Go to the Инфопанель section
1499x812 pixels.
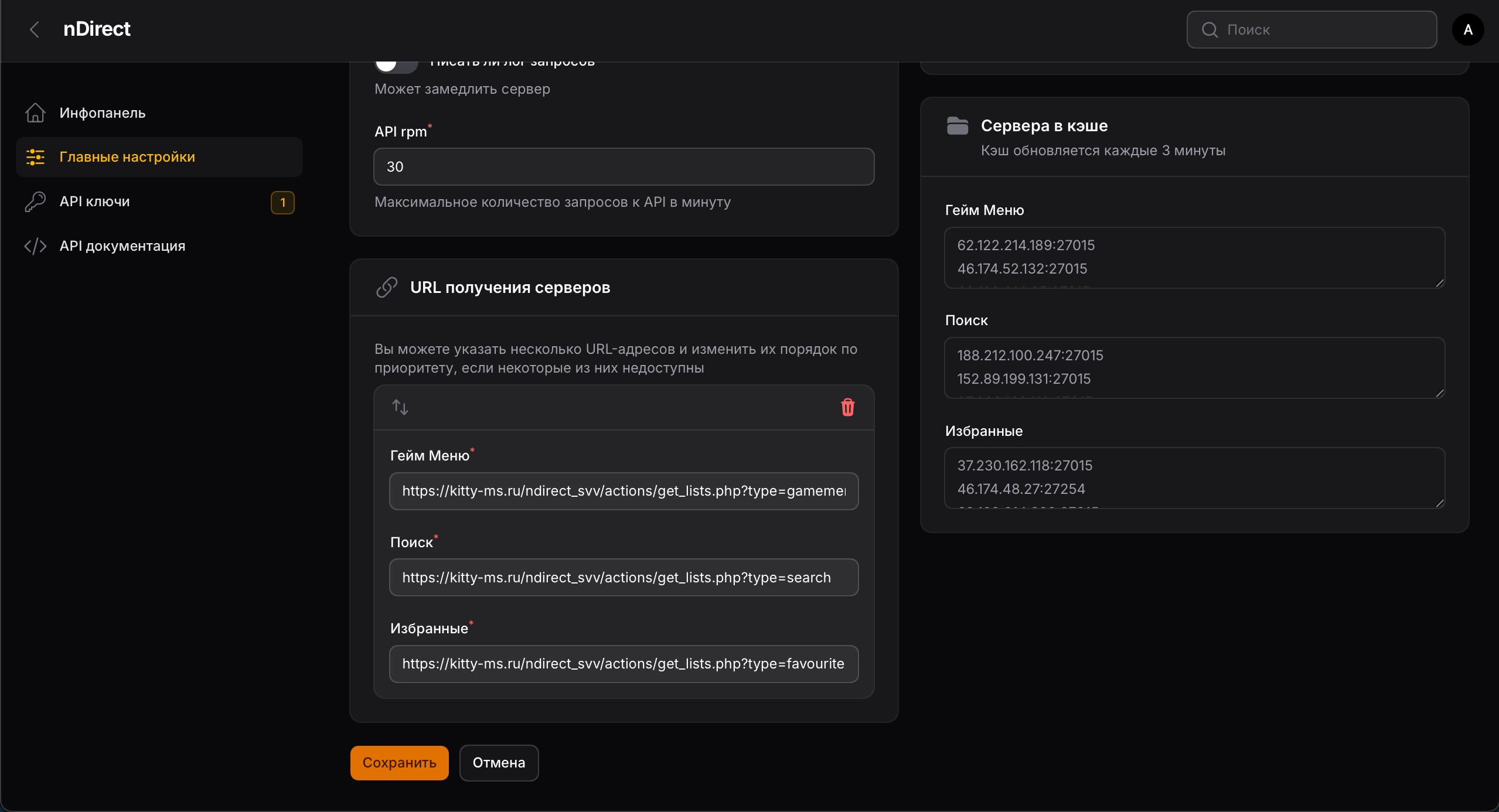click(x=103, y=112)
